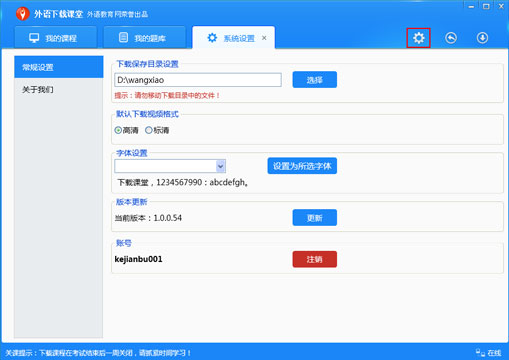Expand the font selection dropdown arrow
509x360 pixels.
(220, 166)
